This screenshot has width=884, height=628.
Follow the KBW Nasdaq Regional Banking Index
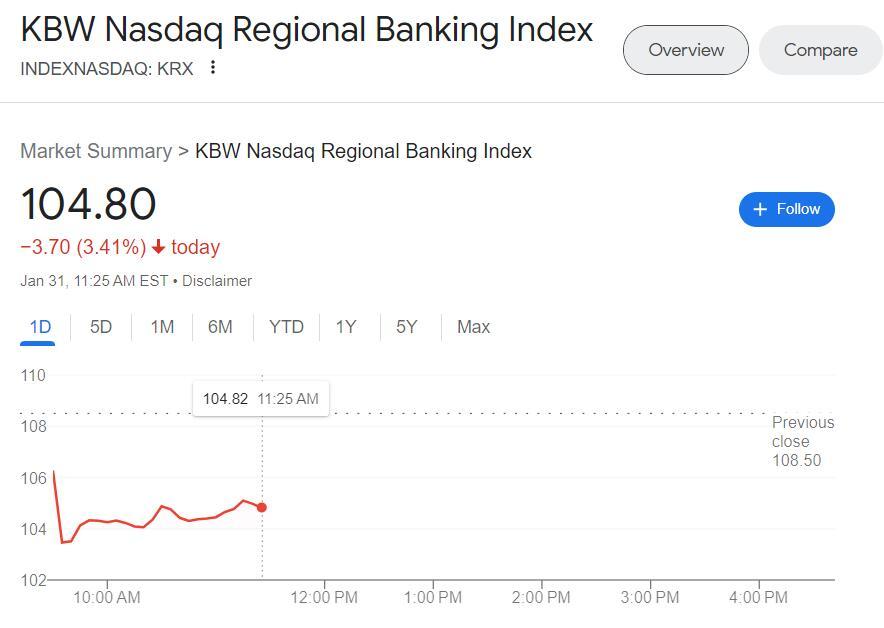click(x=786, y=209)
